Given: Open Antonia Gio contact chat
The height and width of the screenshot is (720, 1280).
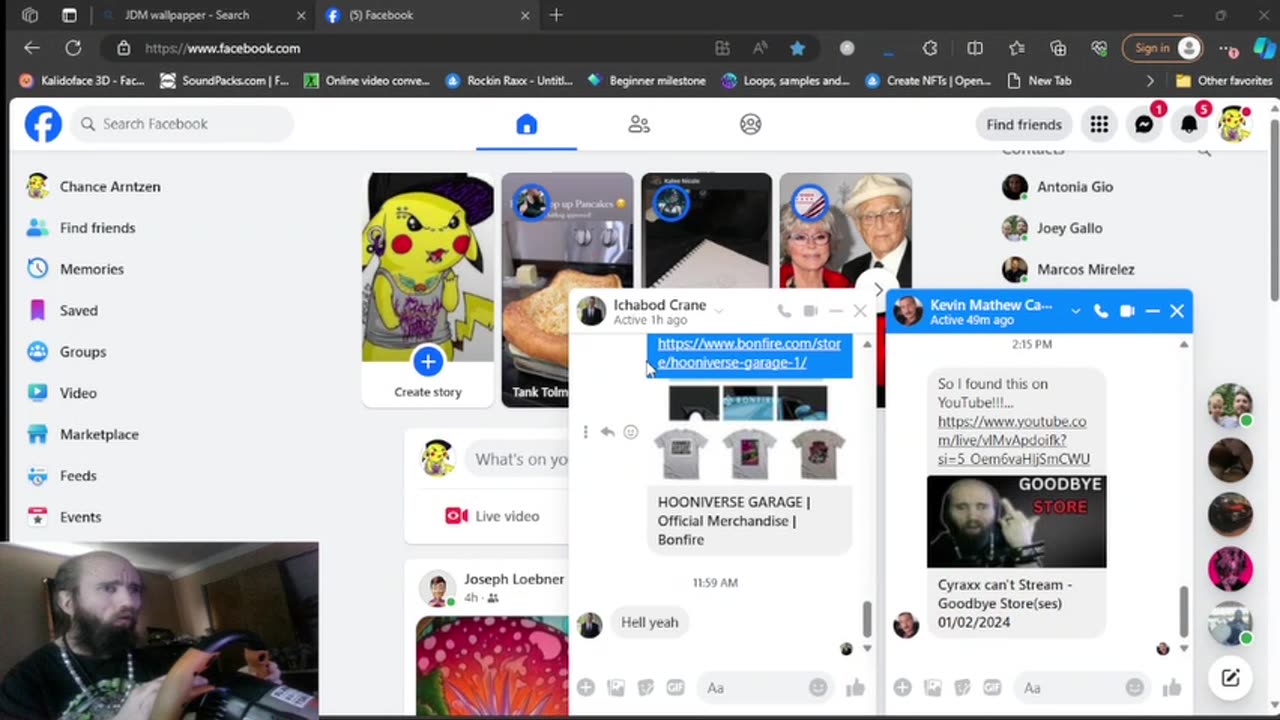Looking at the screenshot, I should point(1075,187).
